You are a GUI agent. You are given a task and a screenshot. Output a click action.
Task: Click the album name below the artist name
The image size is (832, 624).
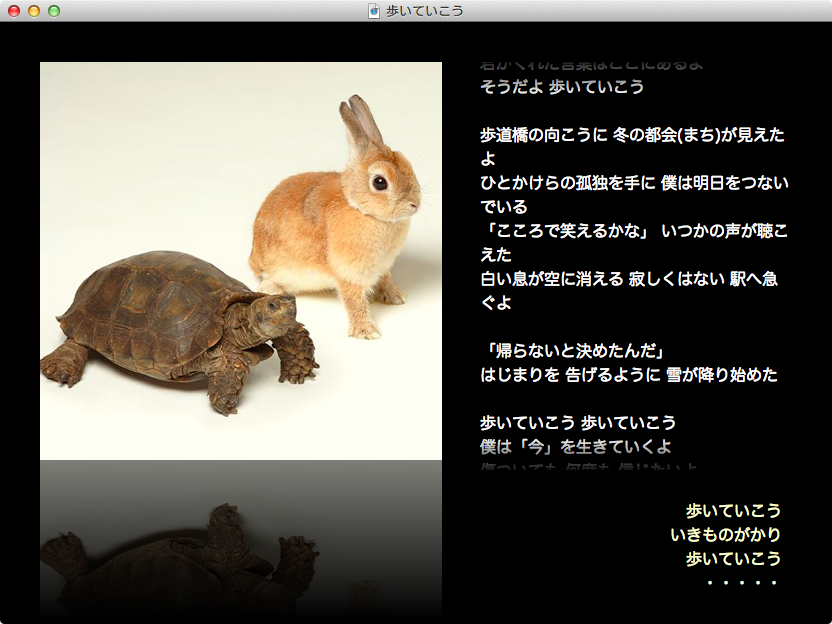pos(733,559)
